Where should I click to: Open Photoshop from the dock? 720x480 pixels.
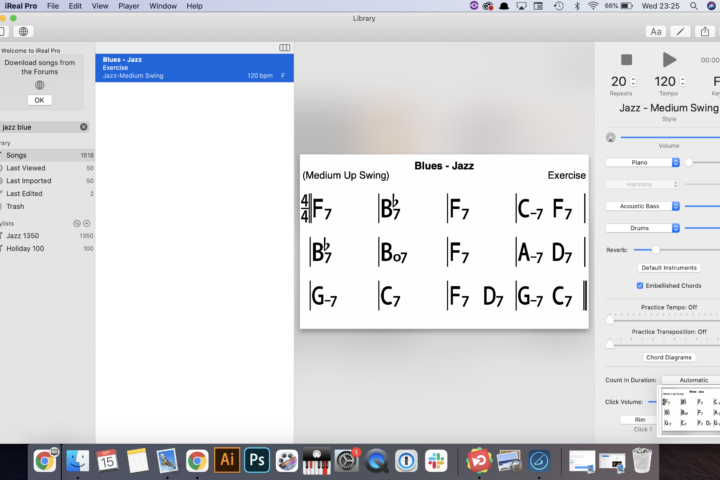257,460
